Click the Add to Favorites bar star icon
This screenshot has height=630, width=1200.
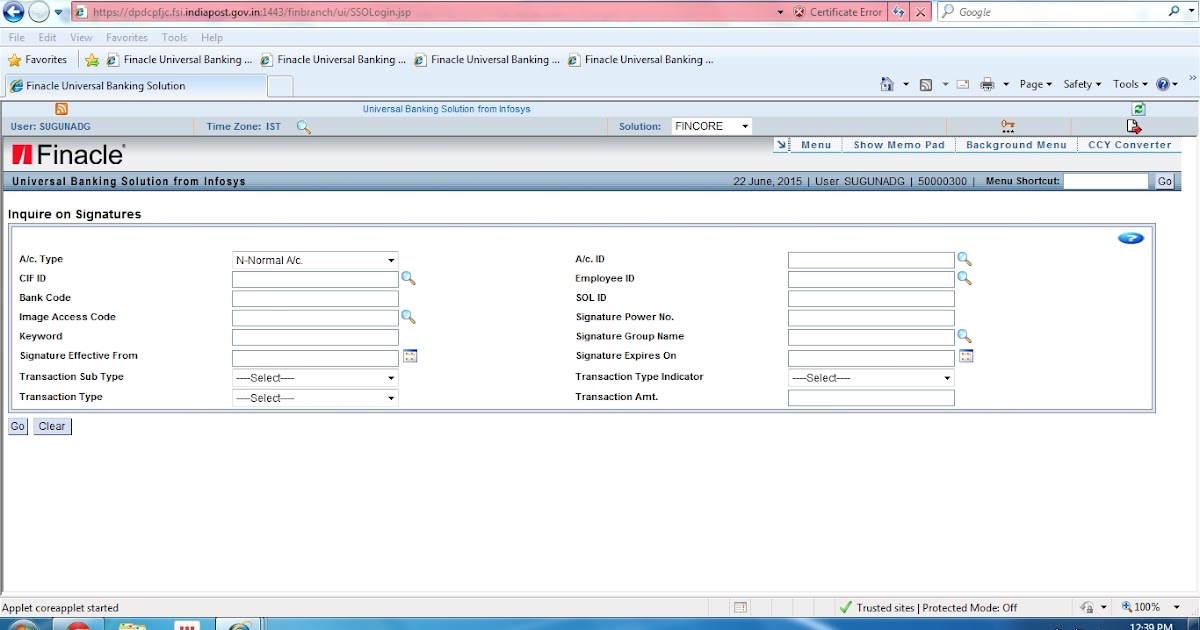click(x=92, y=60)
